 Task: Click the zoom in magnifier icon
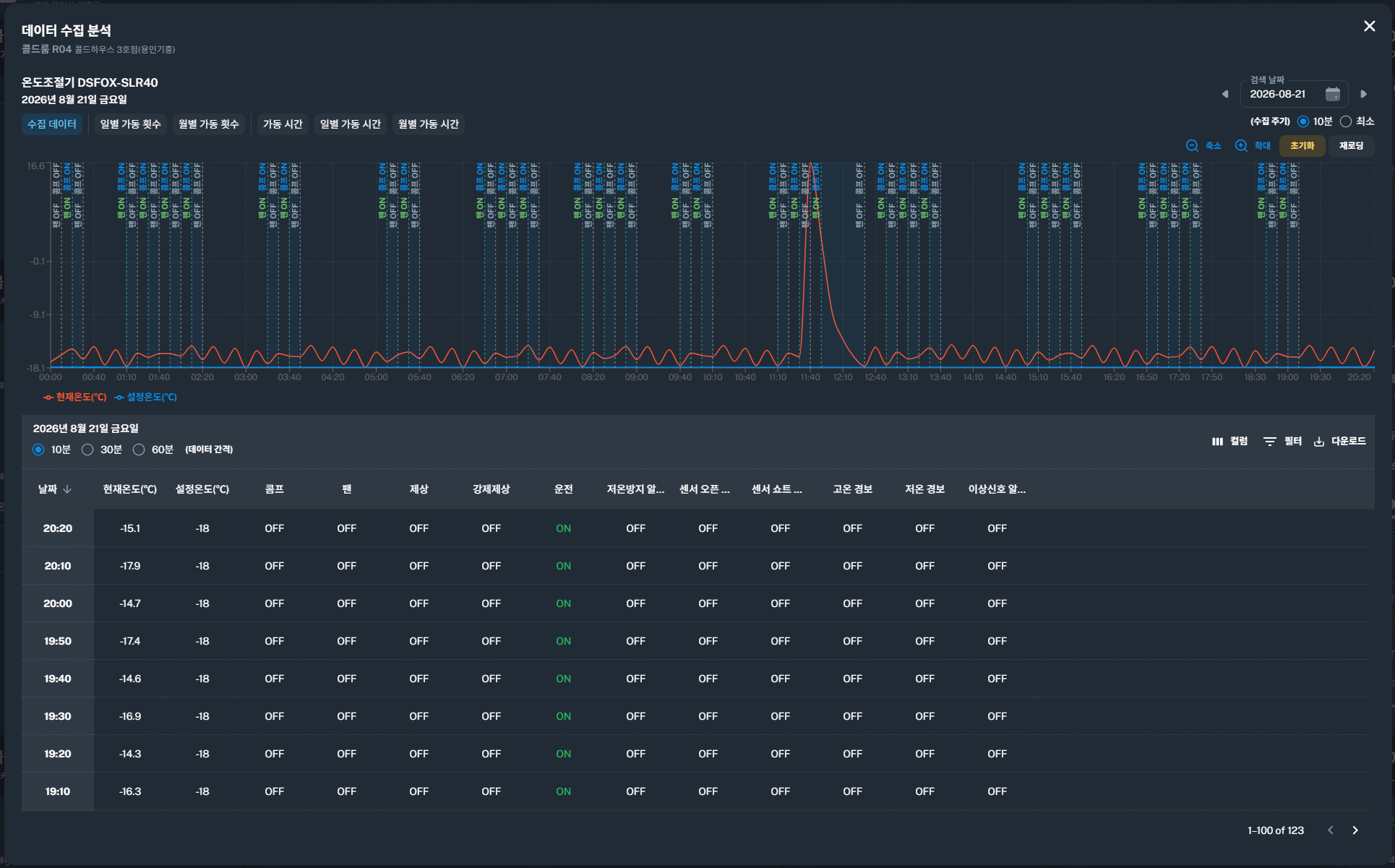coord(1241,145)
